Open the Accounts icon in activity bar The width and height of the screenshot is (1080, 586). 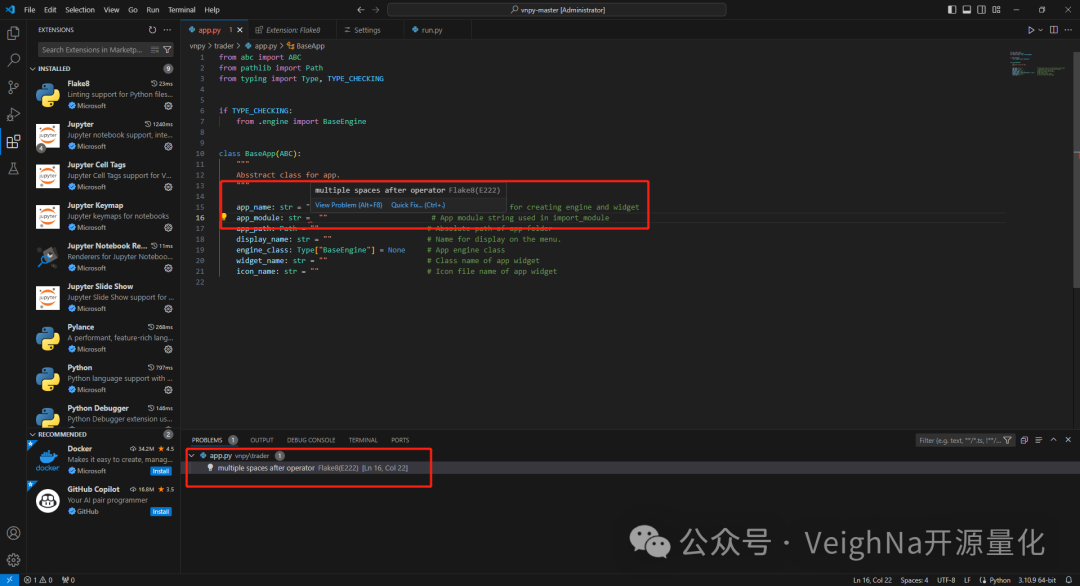pyautogui.click(x=13, y=534)
